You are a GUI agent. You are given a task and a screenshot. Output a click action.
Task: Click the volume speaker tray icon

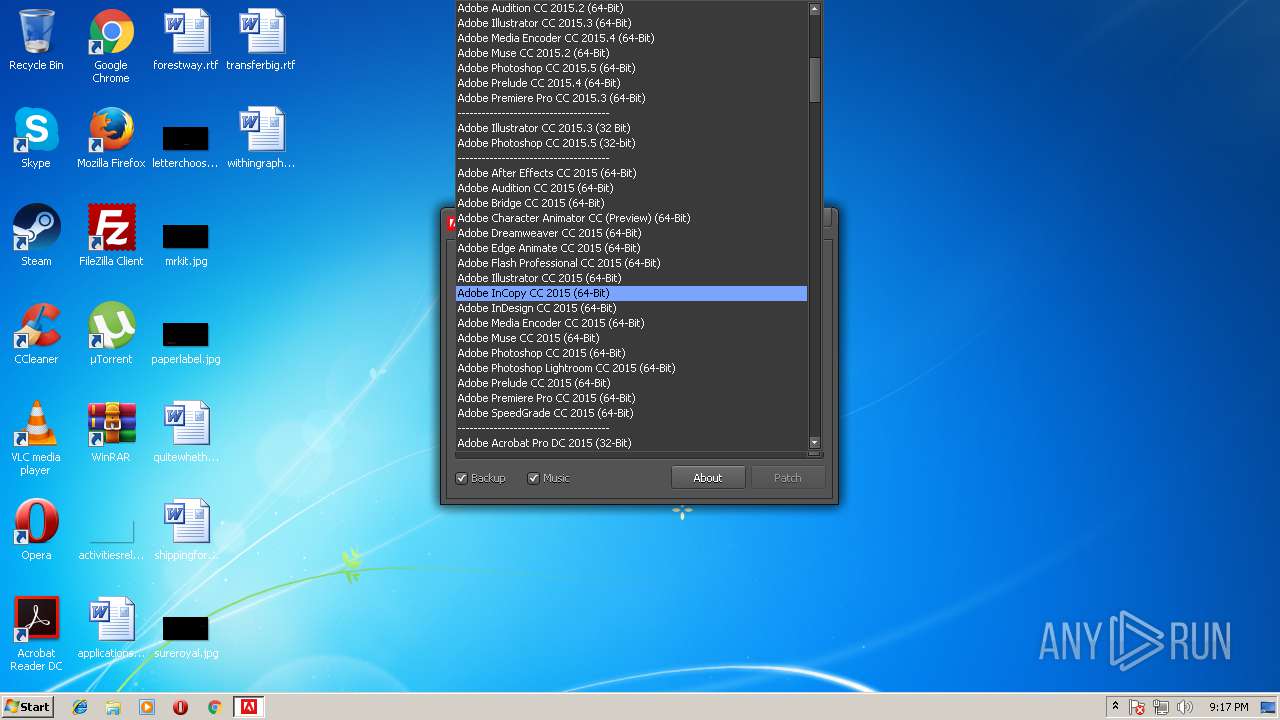coord(1185,707)
